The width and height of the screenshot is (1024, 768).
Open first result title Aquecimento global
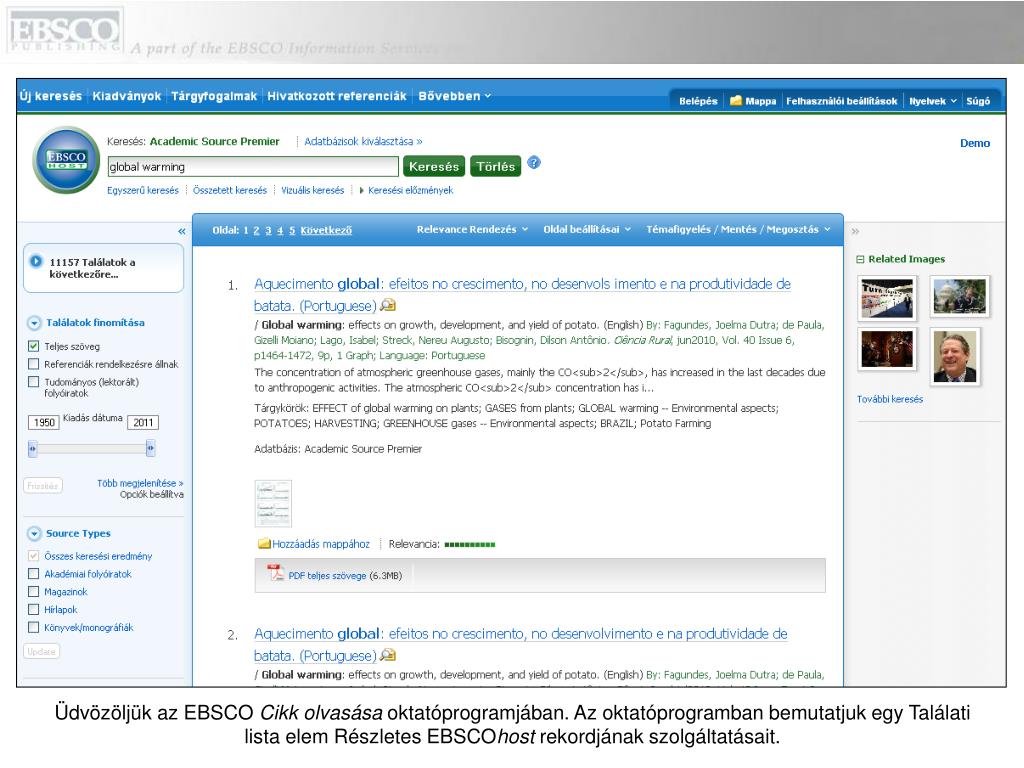[522, 295]
